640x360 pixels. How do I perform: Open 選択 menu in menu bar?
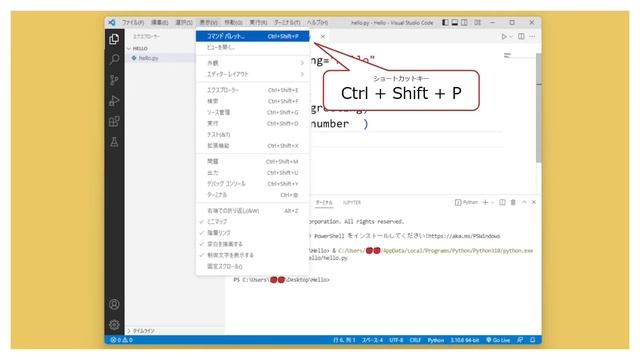(184, 22)
